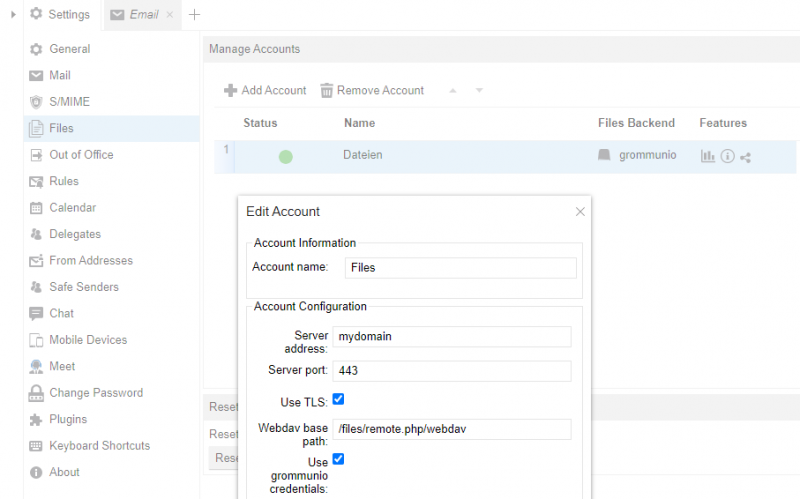800x499 pixels.
Task: Click the Remove Account button
Action: pyautogui.click(x=371, y=91)
